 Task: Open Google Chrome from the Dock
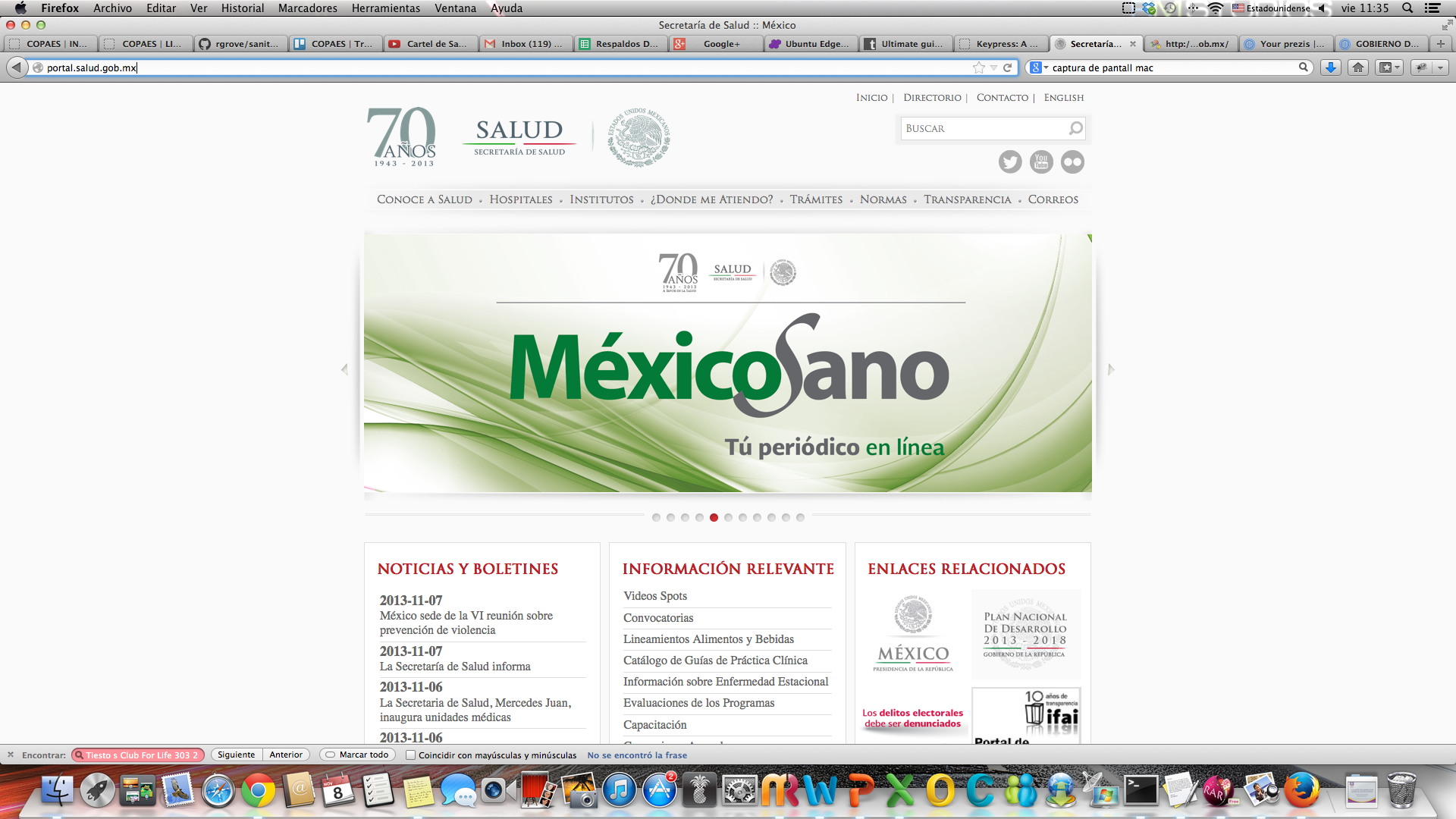(259, 791)
